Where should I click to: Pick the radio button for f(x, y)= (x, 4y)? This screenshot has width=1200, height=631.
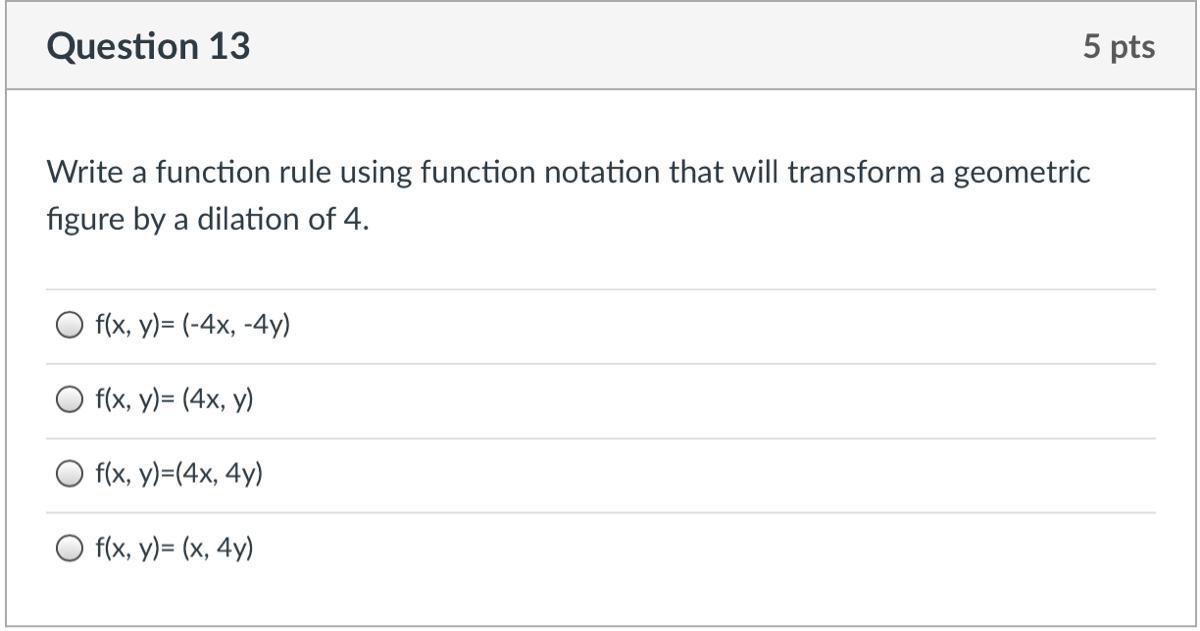(x=69, y=548)
